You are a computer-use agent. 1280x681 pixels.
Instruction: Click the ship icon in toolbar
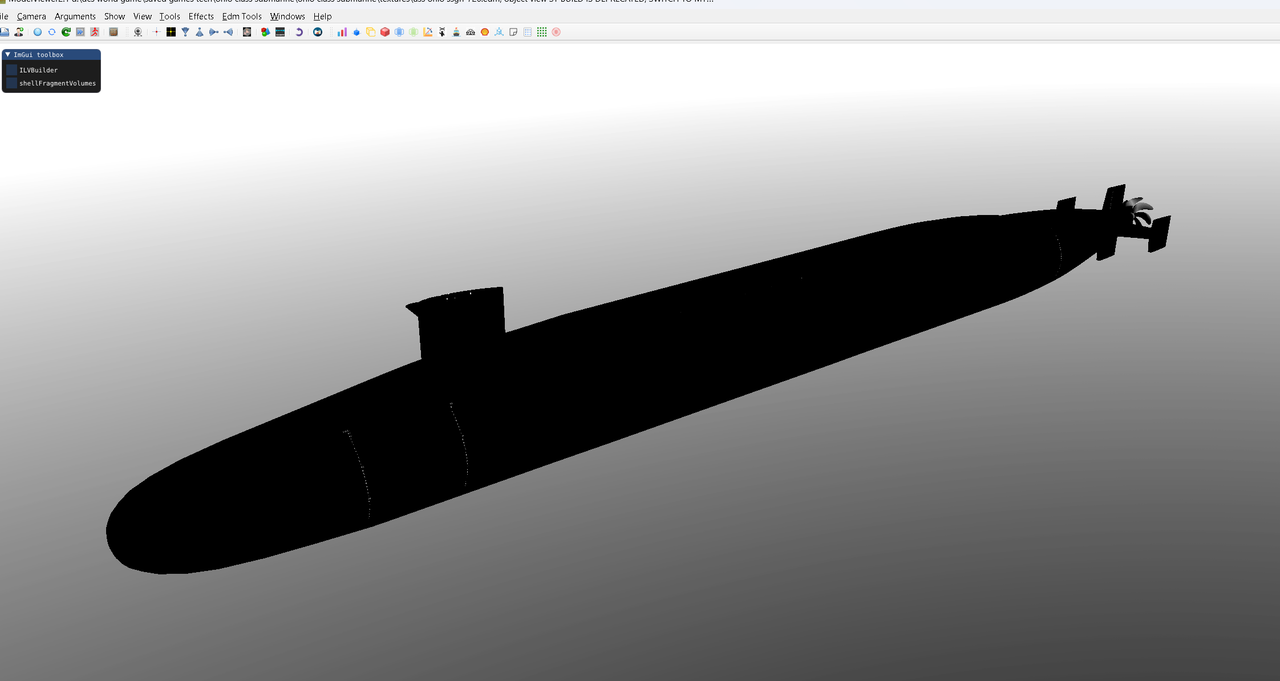[456, 32]
